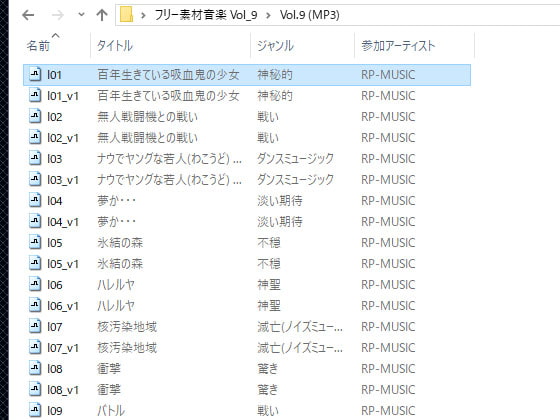
Task: Click title 核汚染地域 in l07 row
Action: coord(127,327)
